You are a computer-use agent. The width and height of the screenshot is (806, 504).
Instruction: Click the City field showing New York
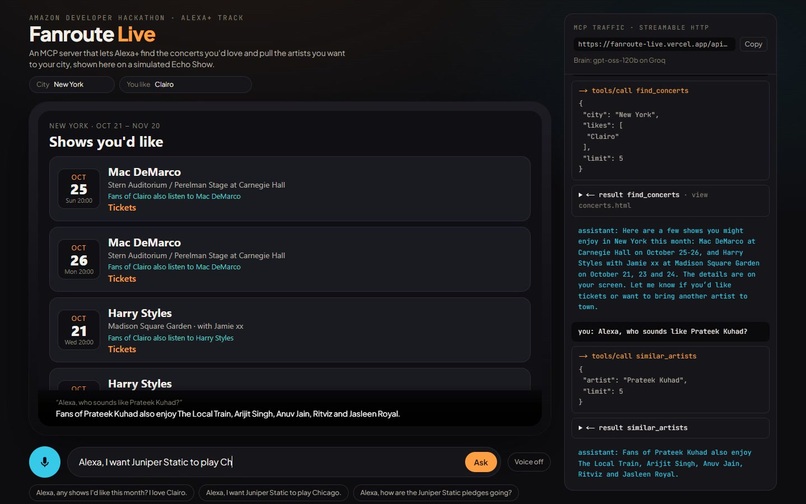coord(71,84)
